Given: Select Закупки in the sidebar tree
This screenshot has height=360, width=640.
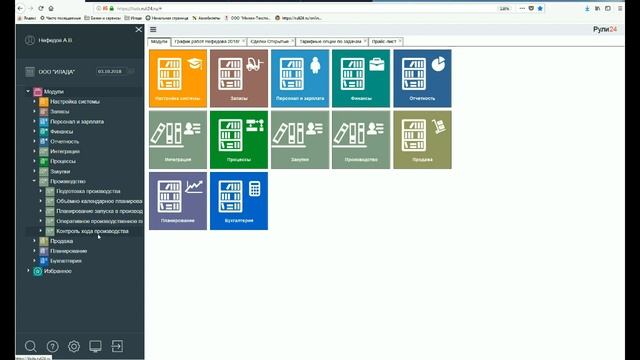Looking at the screenshot, I should click(60, 171).
